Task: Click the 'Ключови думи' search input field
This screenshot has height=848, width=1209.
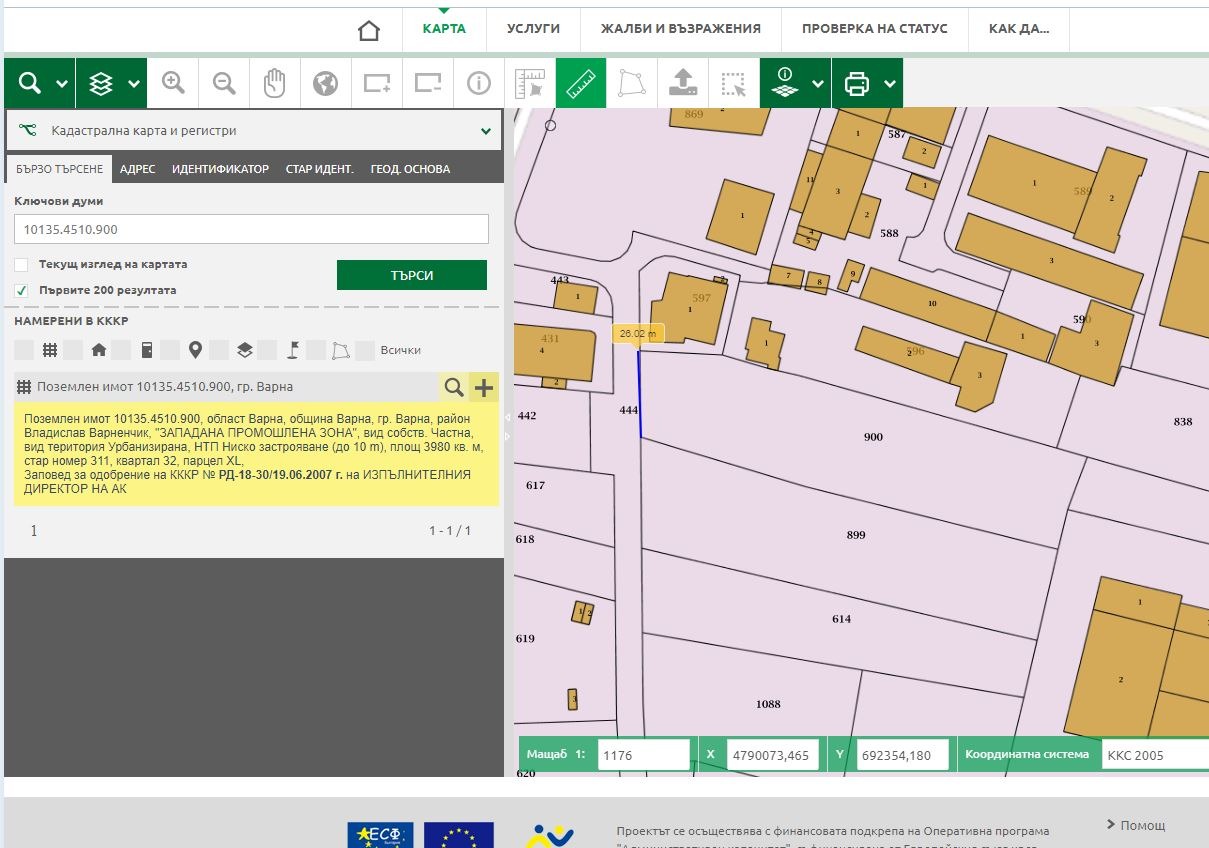Action: [x=251, y=229]
